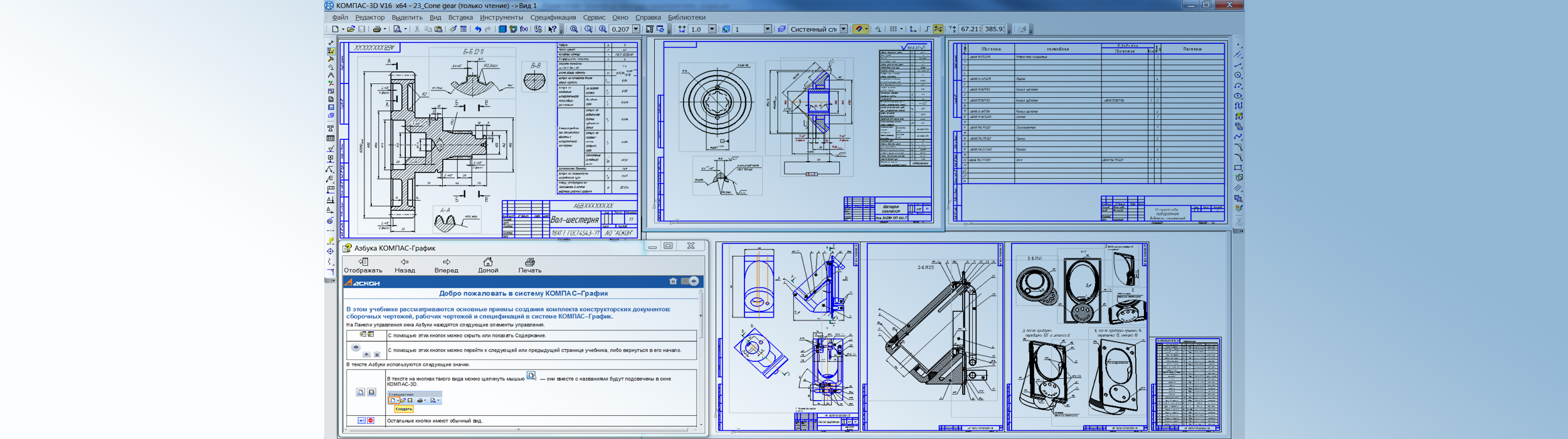Screen dimensions: 1568x439
Task: Open the f(x) variables tool
Action: tap(524, 29)
